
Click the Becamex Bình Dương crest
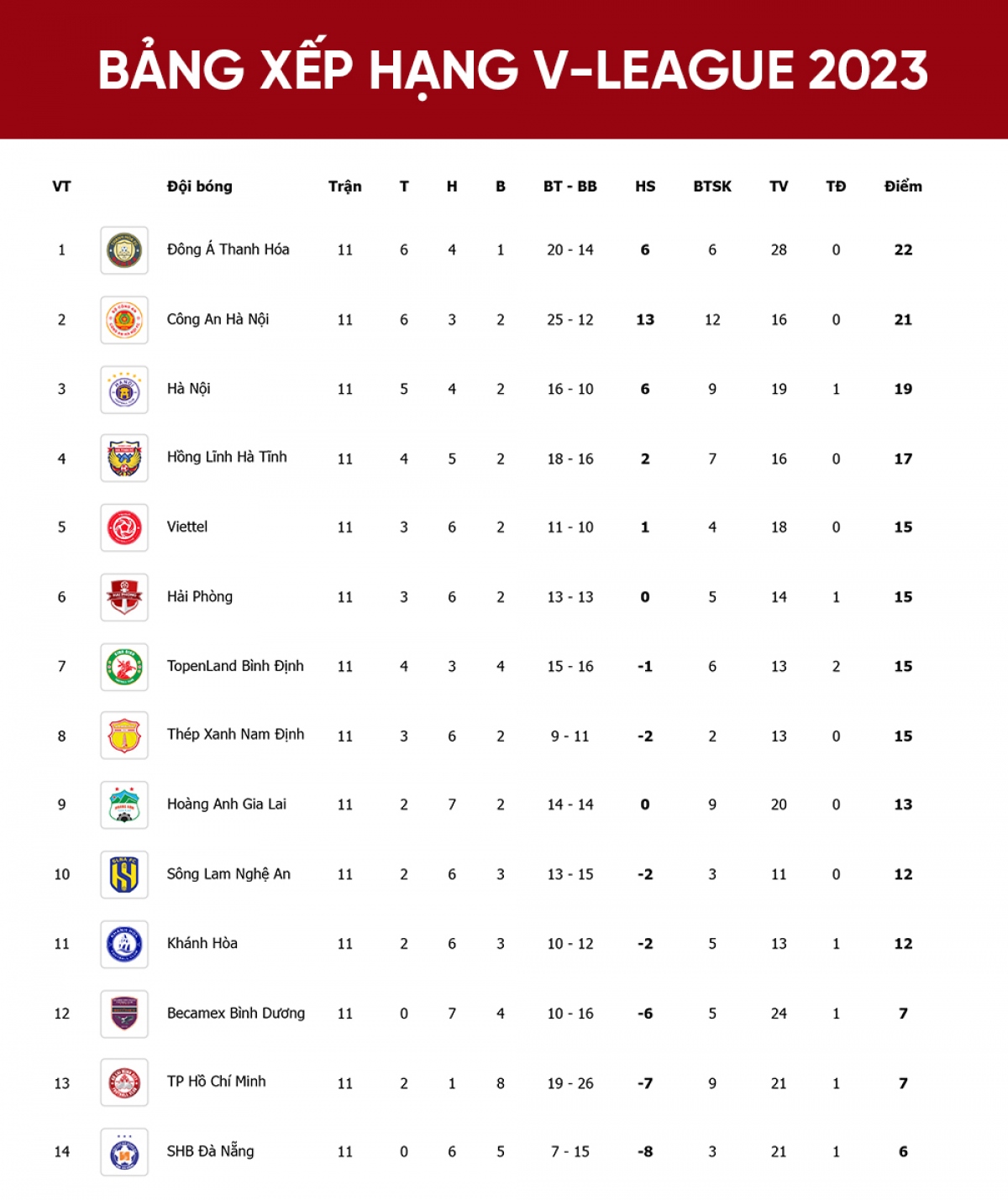click(124, 1014)
